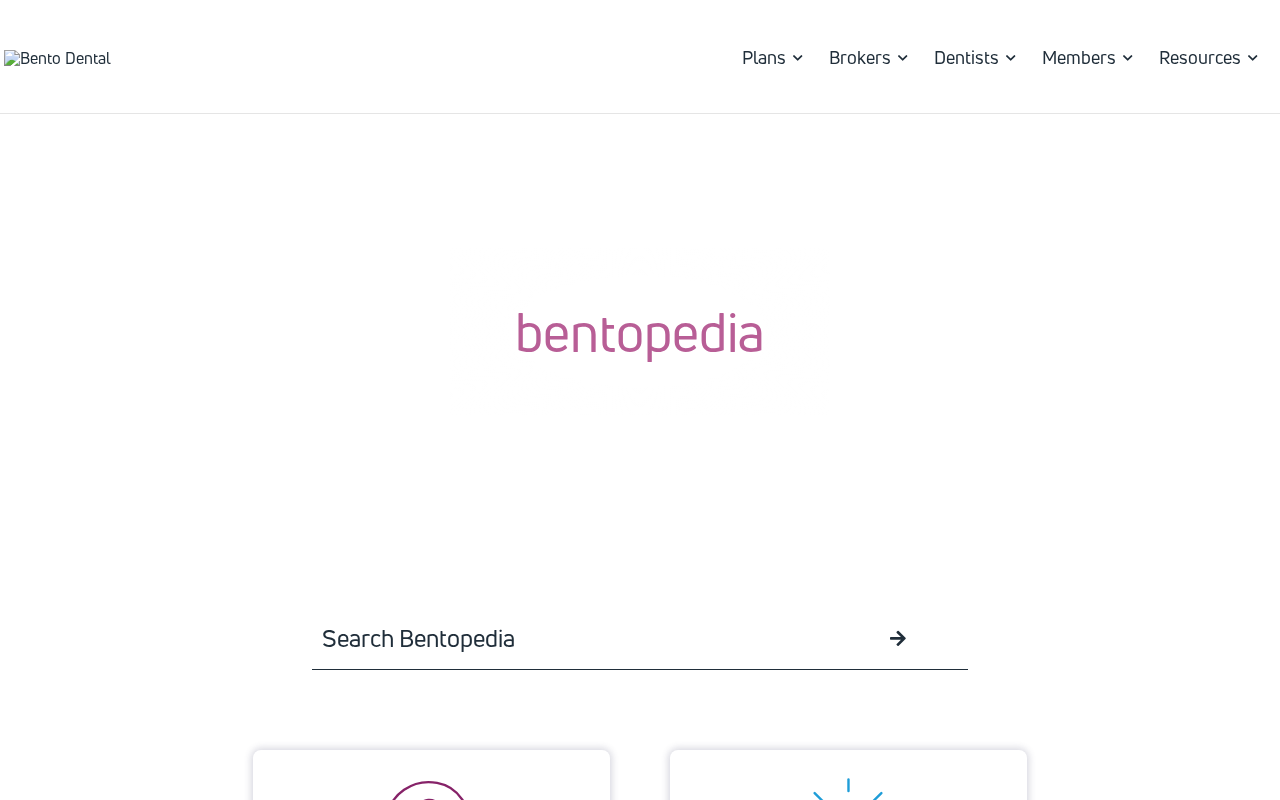
Task: Open the Resources navigation label
Action: click(1200, 58)
